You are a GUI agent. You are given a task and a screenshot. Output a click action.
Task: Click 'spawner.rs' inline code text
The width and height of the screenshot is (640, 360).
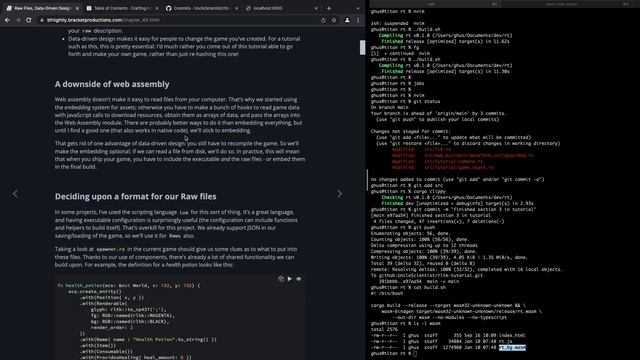111,249
